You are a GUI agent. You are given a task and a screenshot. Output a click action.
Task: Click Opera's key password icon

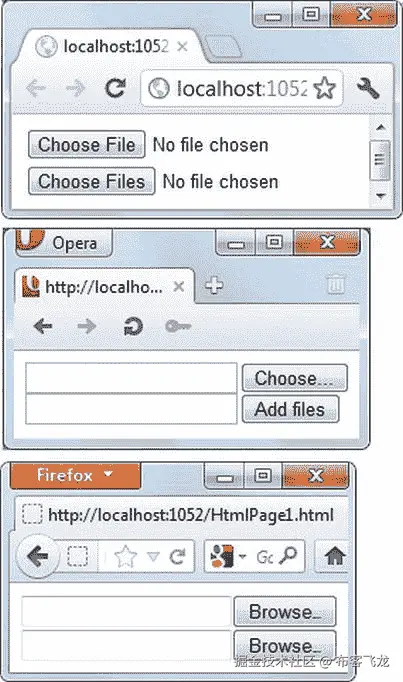[178, 326]
